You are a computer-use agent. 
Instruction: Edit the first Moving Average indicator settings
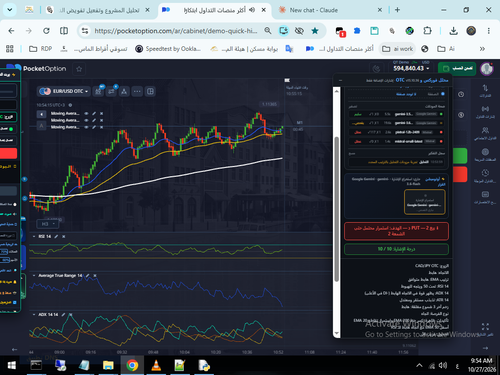tap(94, 113)
